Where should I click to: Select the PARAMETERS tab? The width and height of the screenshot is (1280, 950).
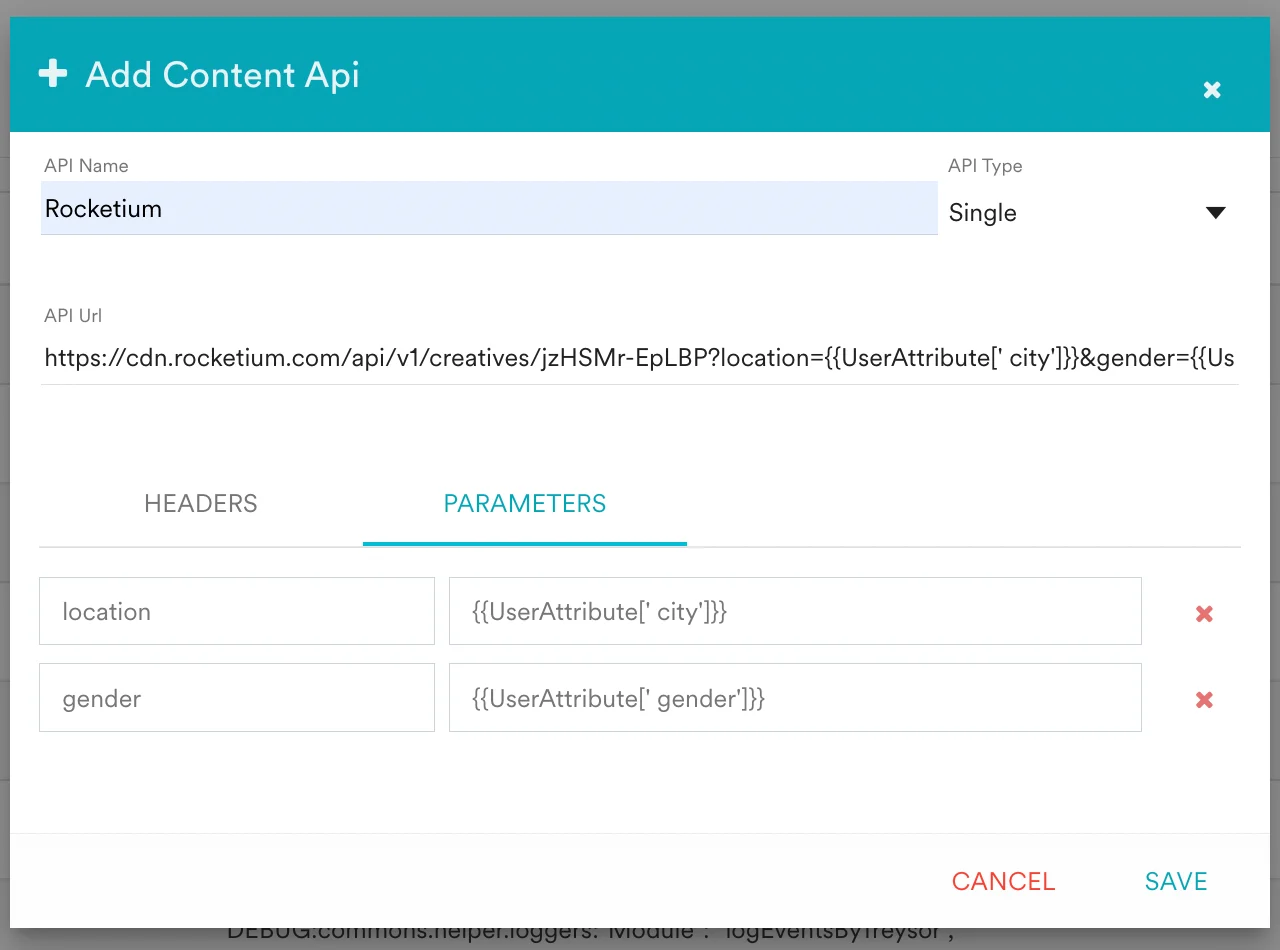point(525,503)
